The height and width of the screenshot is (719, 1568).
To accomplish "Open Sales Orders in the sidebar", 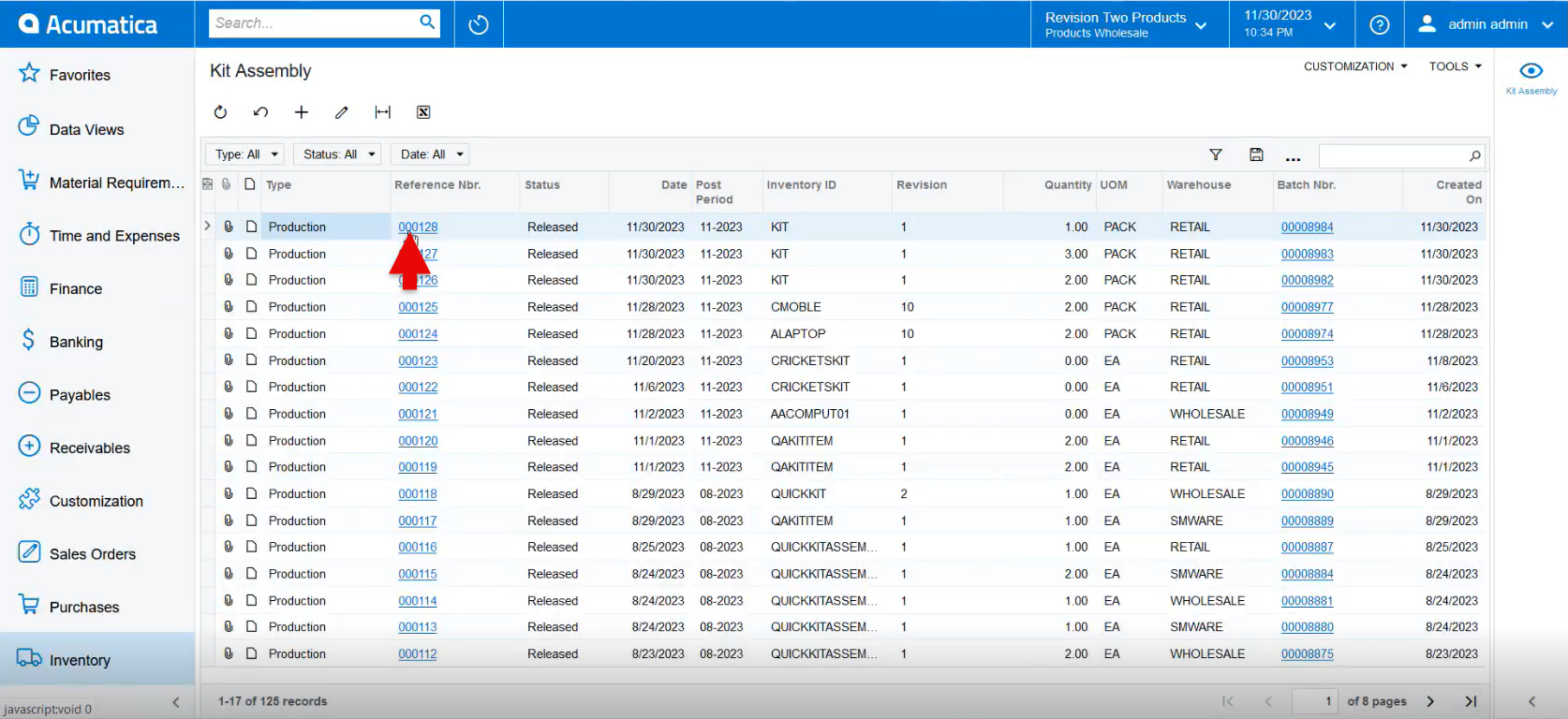I will click(x=97, y=553).
